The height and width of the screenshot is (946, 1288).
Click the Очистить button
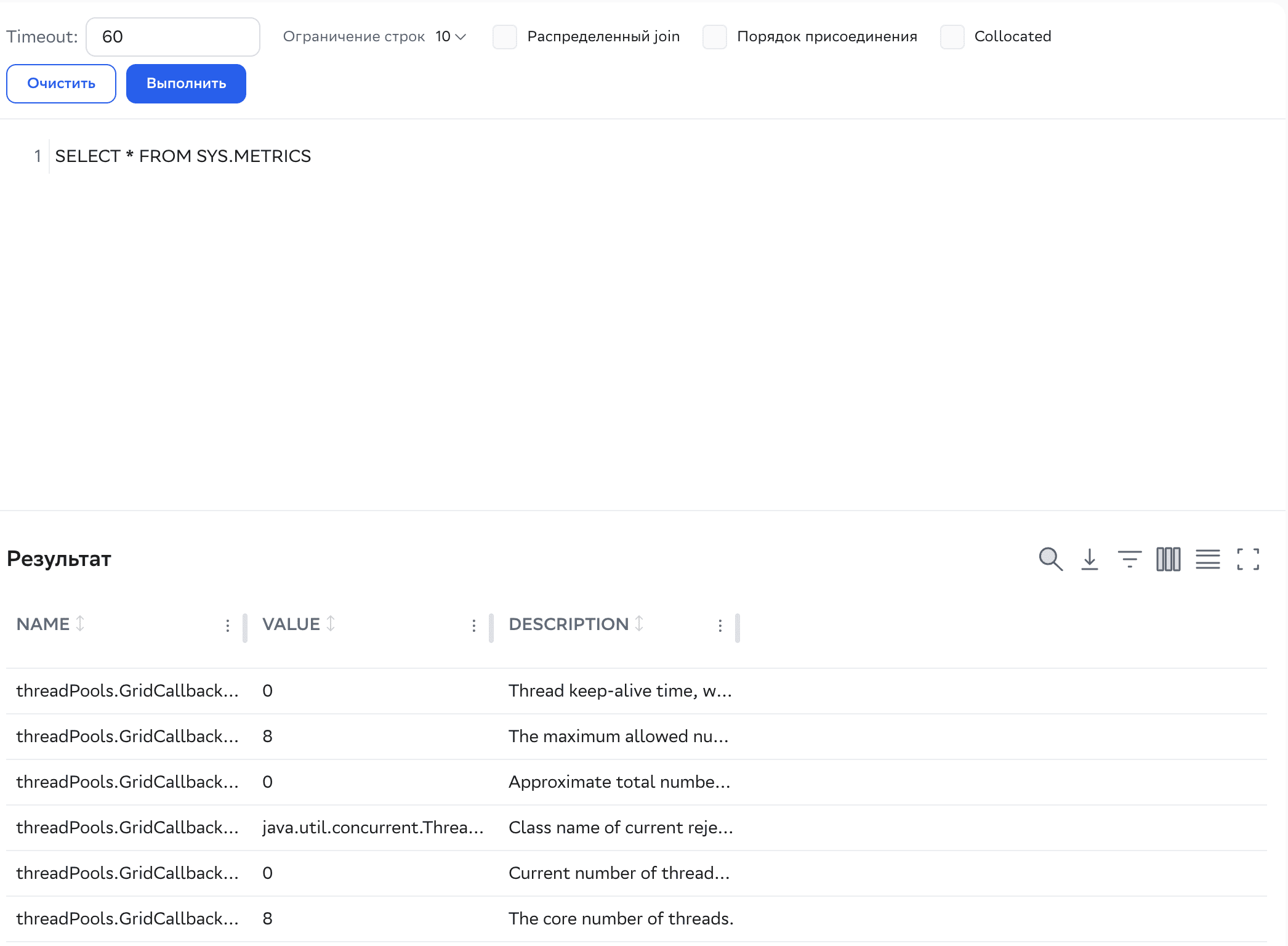61,84
